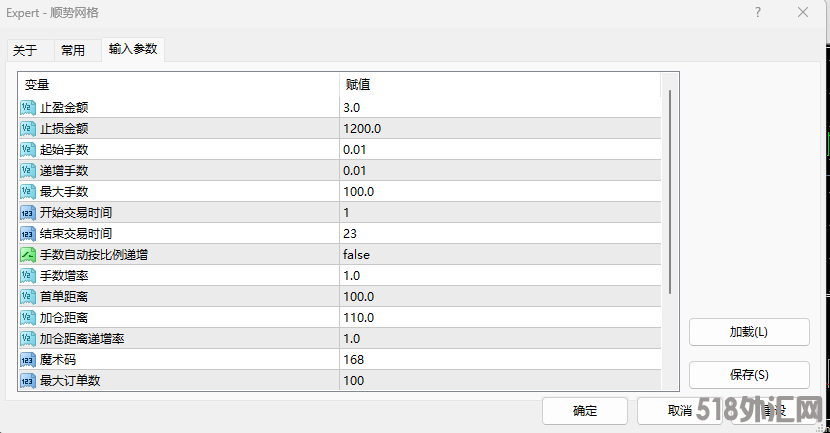This screenshot has width=830, height=433.
Task: Click the integer icon beside 开始交易时间
Action: (x=28, y=212)
